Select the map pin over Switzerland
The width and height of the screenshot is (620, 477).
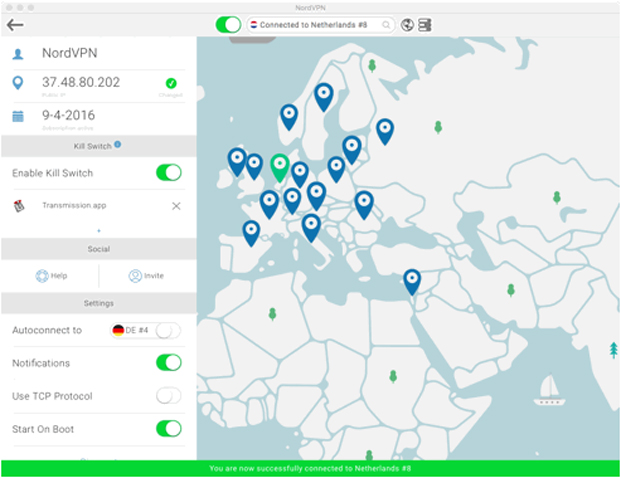tap(292, 201)
